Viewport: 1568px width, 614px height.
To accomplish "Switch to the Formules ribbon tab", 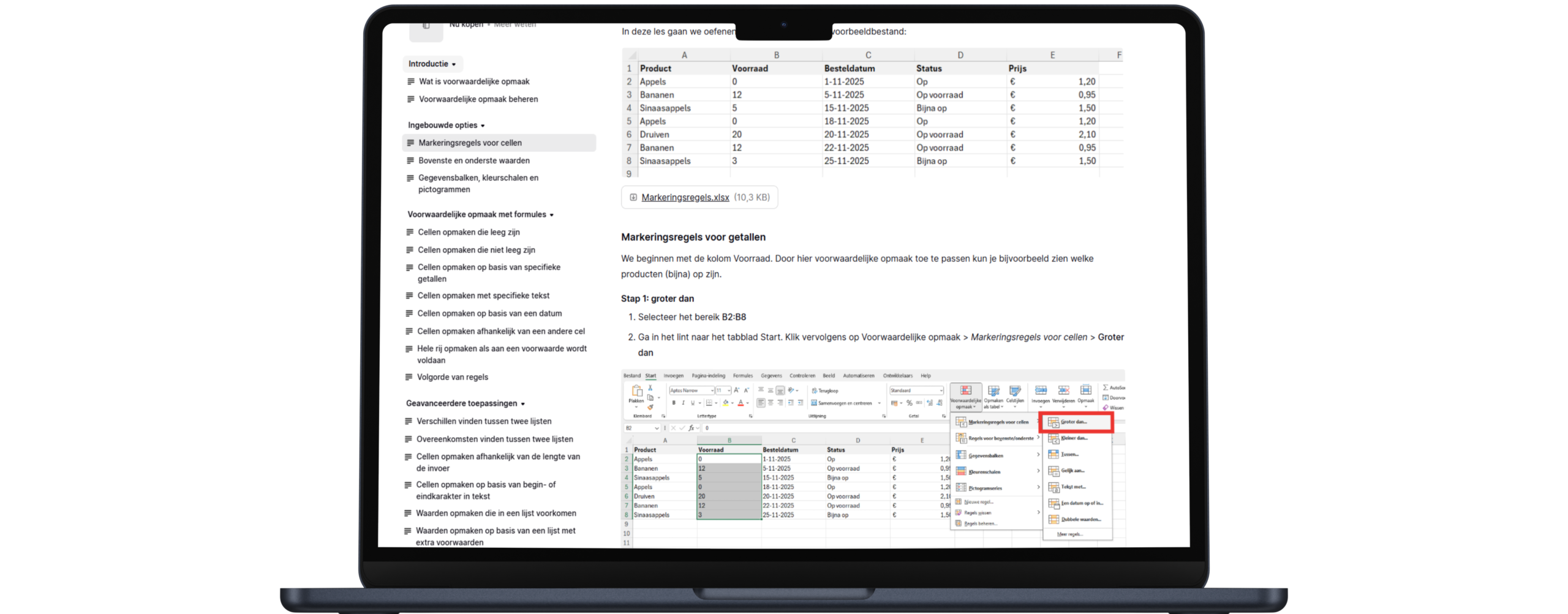I will [x=743, y=376].
